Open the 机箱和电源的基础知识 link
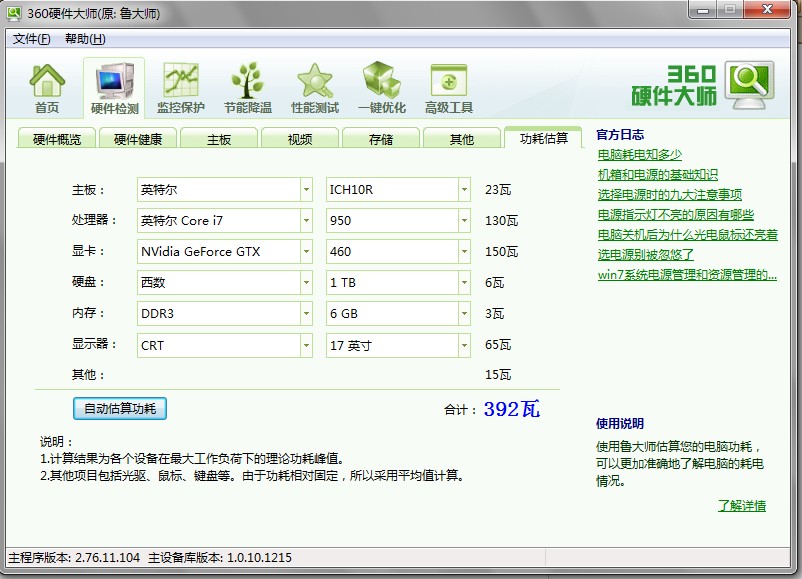Image resolution: width=802 pixels, height=579 pixels. coord(658,174)
